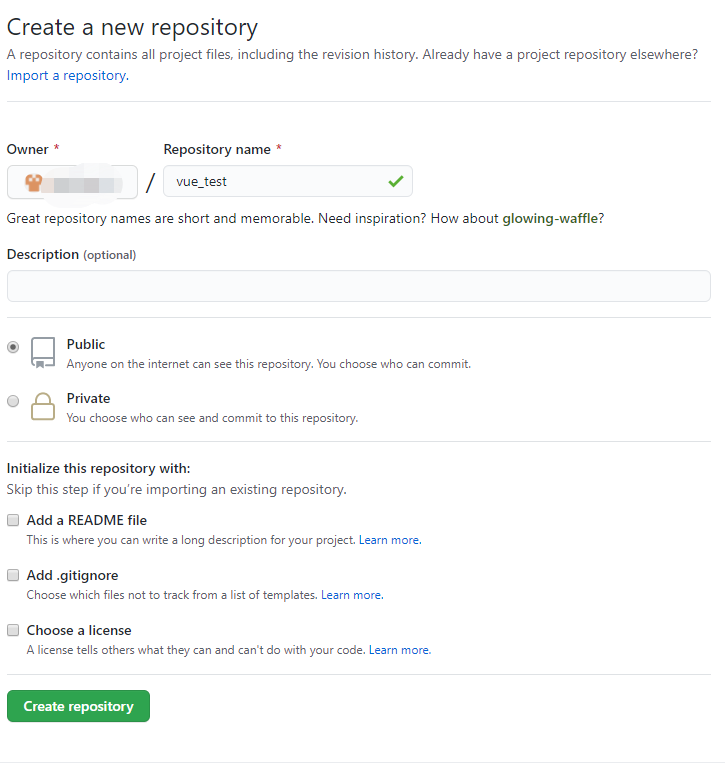
Task: Click the Repository name field containing vue_test
Action: click(288, 181)
